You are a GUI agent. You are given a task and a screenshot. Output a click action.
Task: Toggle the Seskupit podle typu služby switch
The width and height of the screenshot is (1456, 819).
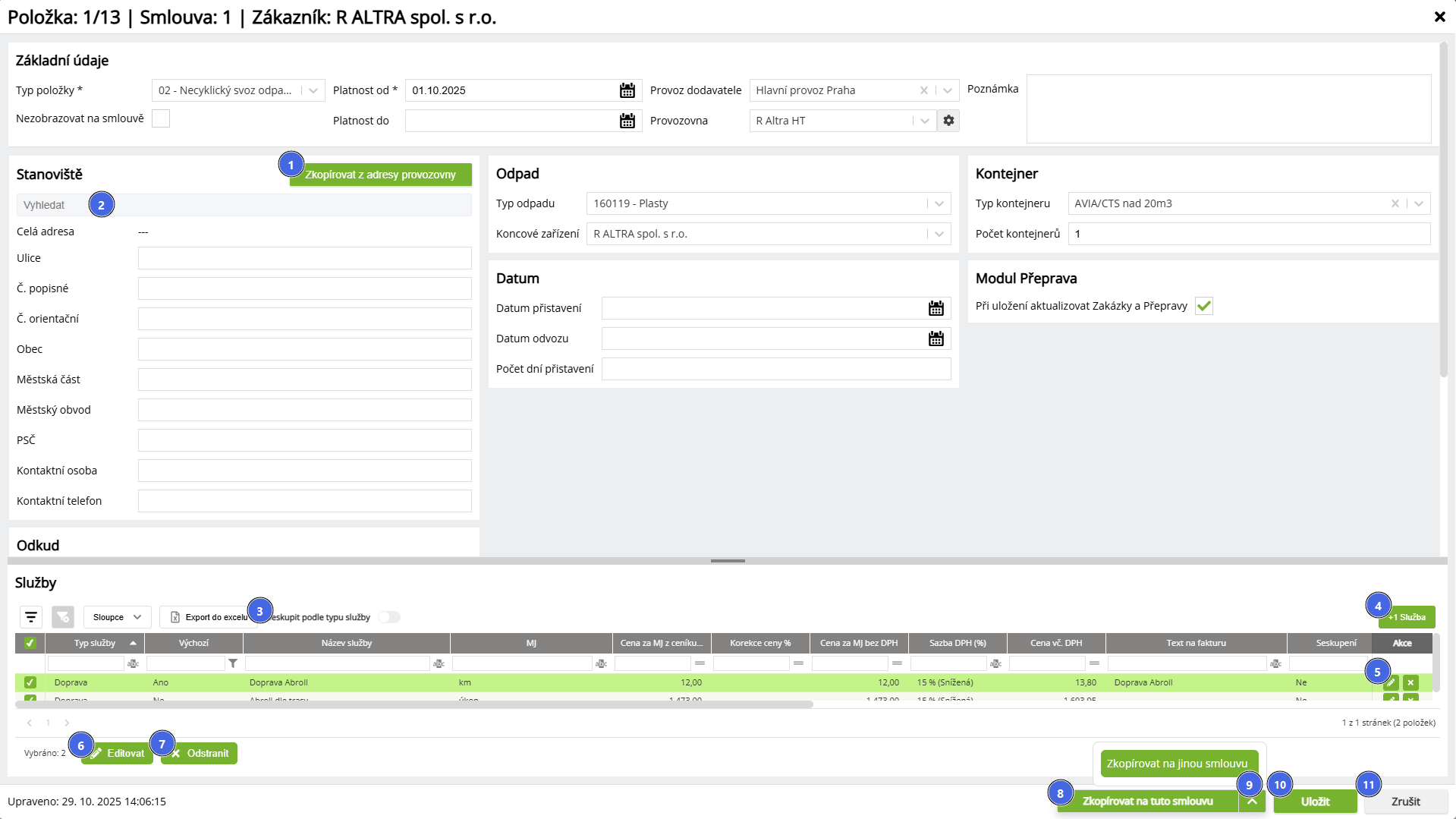coord(389,617)
